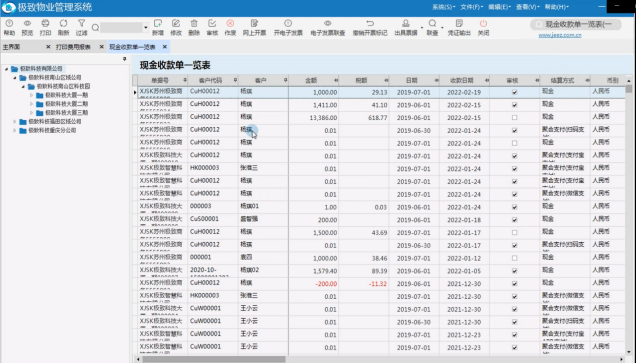Image resolution: width=636 pixels, height=364 pixels.
Task: Click the function search box 现金收款单一览表
Action: pyautogui.click(x=576, y=25)
